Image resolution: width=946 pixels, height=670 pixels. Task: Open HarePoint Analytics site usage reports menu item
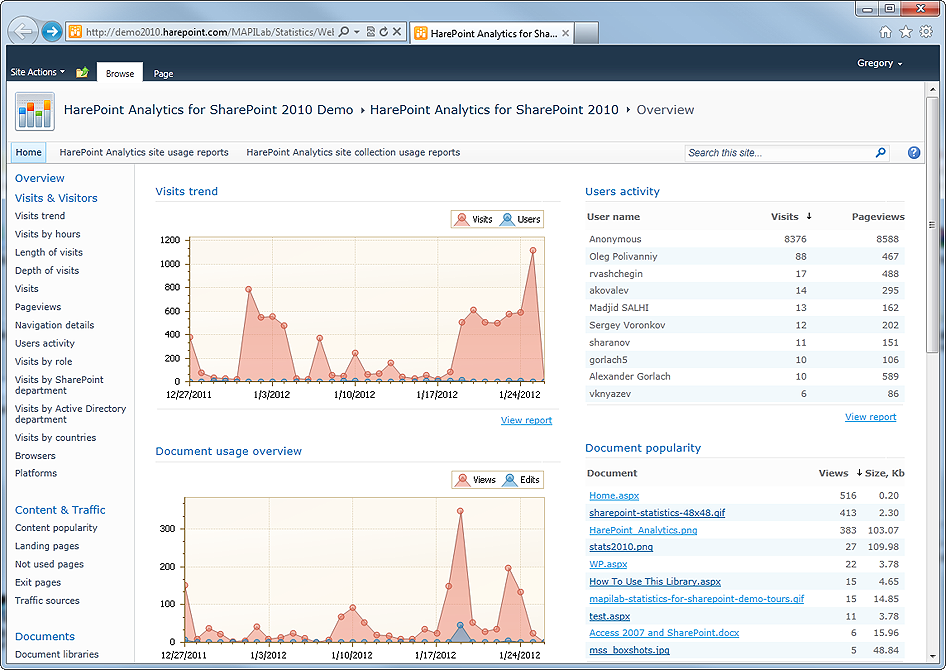144,153
